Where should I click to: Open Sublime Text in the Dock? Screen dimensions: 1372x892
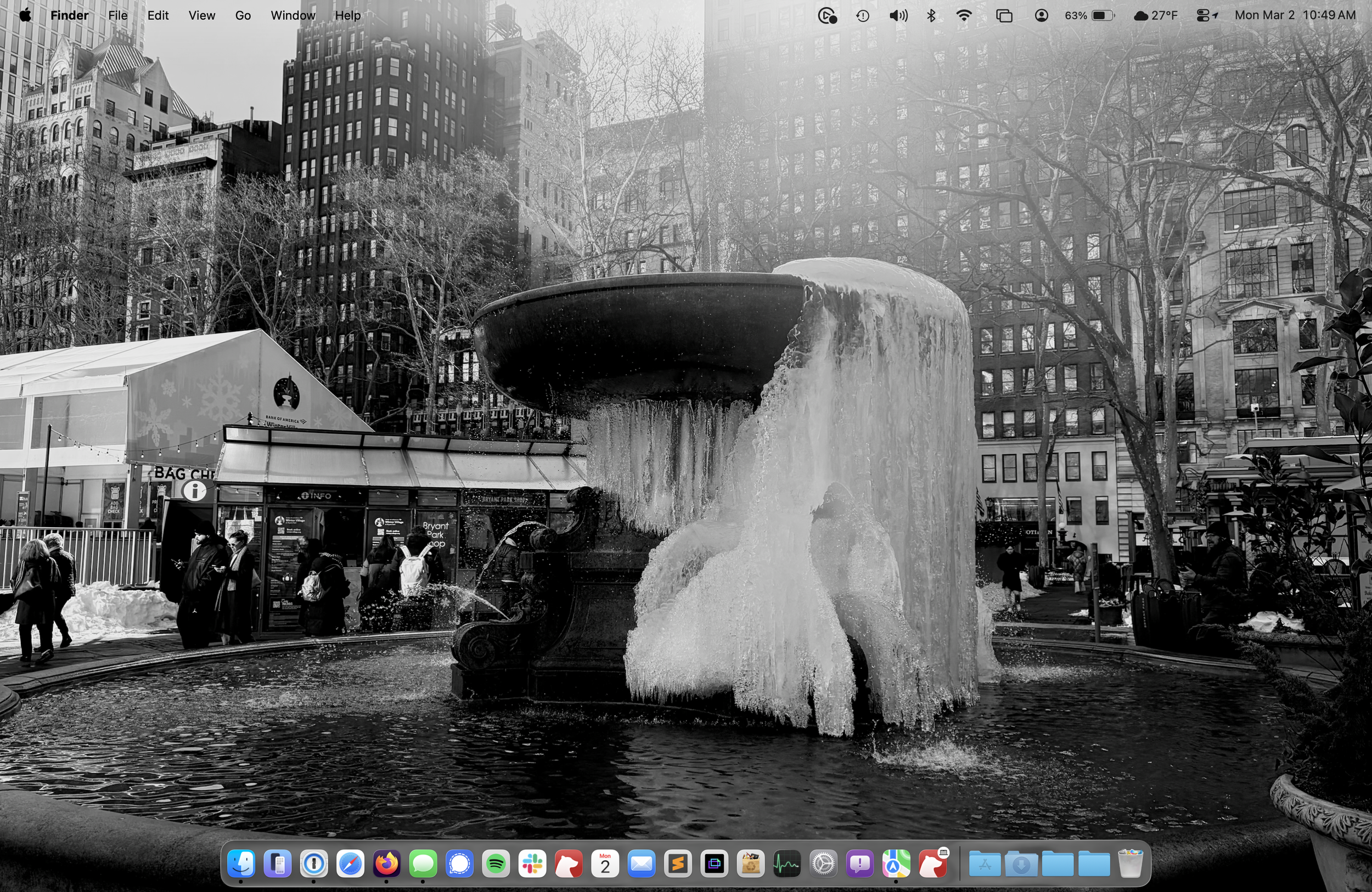(x=678, y=864)
